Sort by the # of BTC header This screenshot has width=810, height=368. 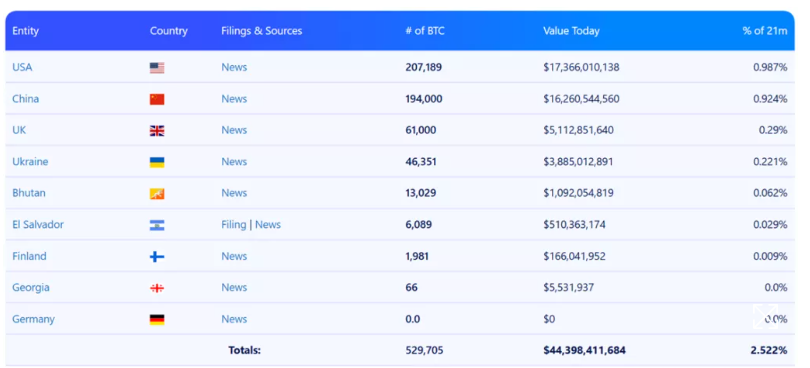pos(425,31)
